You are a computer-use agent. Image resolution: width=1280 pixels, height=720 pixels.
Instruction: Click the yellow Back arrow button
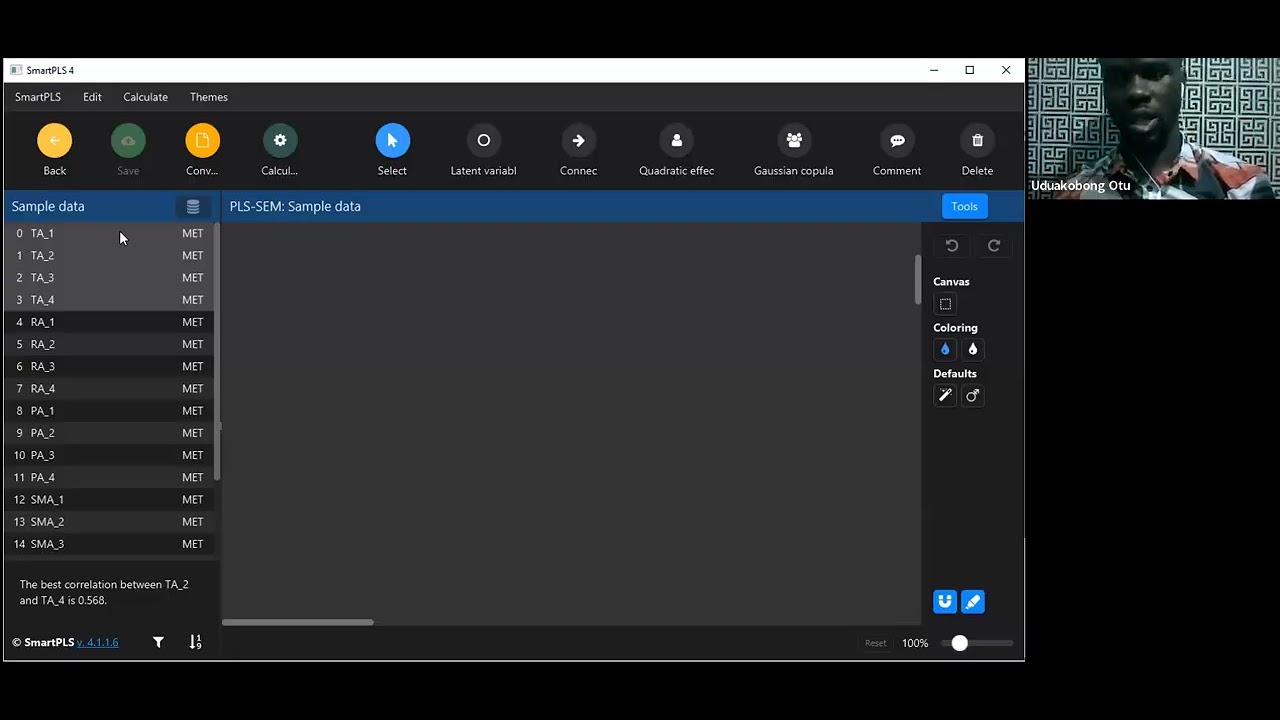coord(55,141)
